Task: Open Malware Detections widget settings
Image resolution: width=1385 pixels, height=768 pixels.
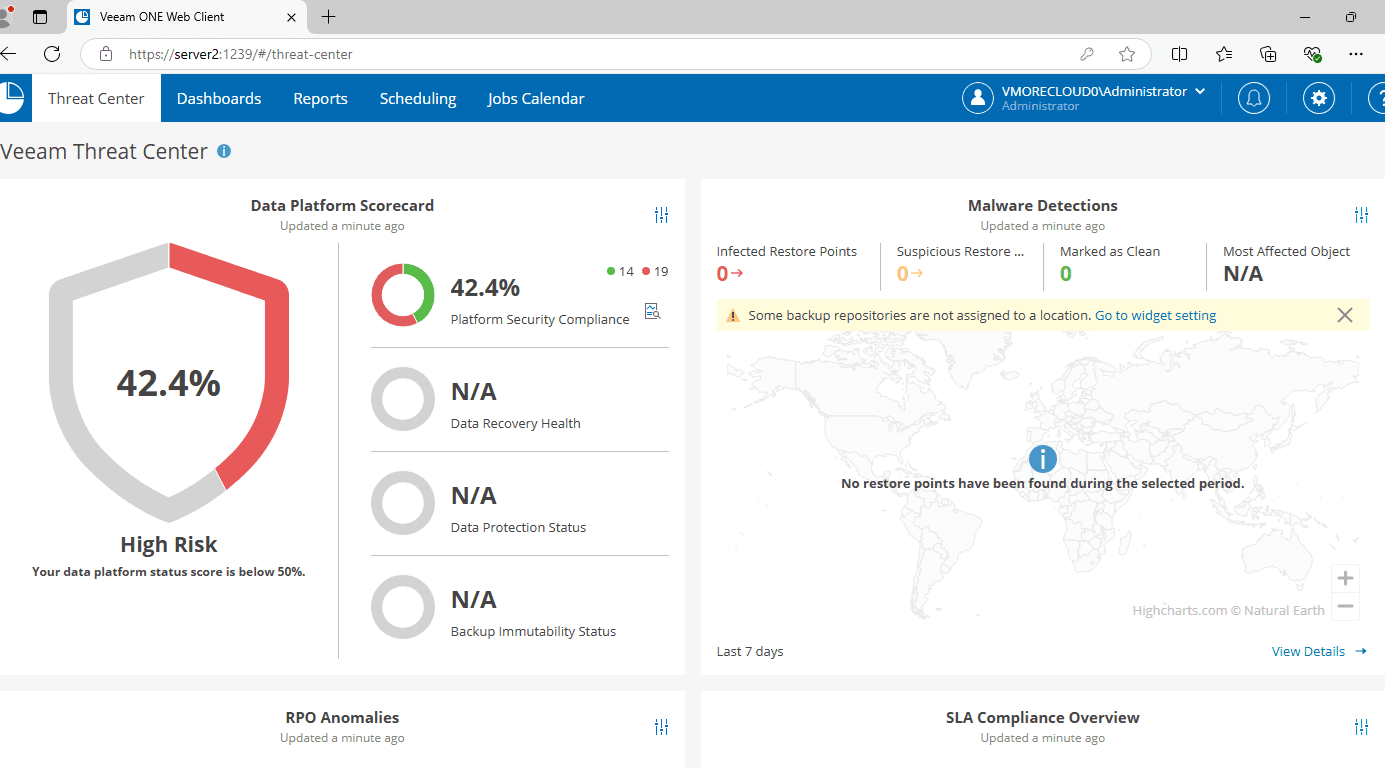Action: point(1361,214)
